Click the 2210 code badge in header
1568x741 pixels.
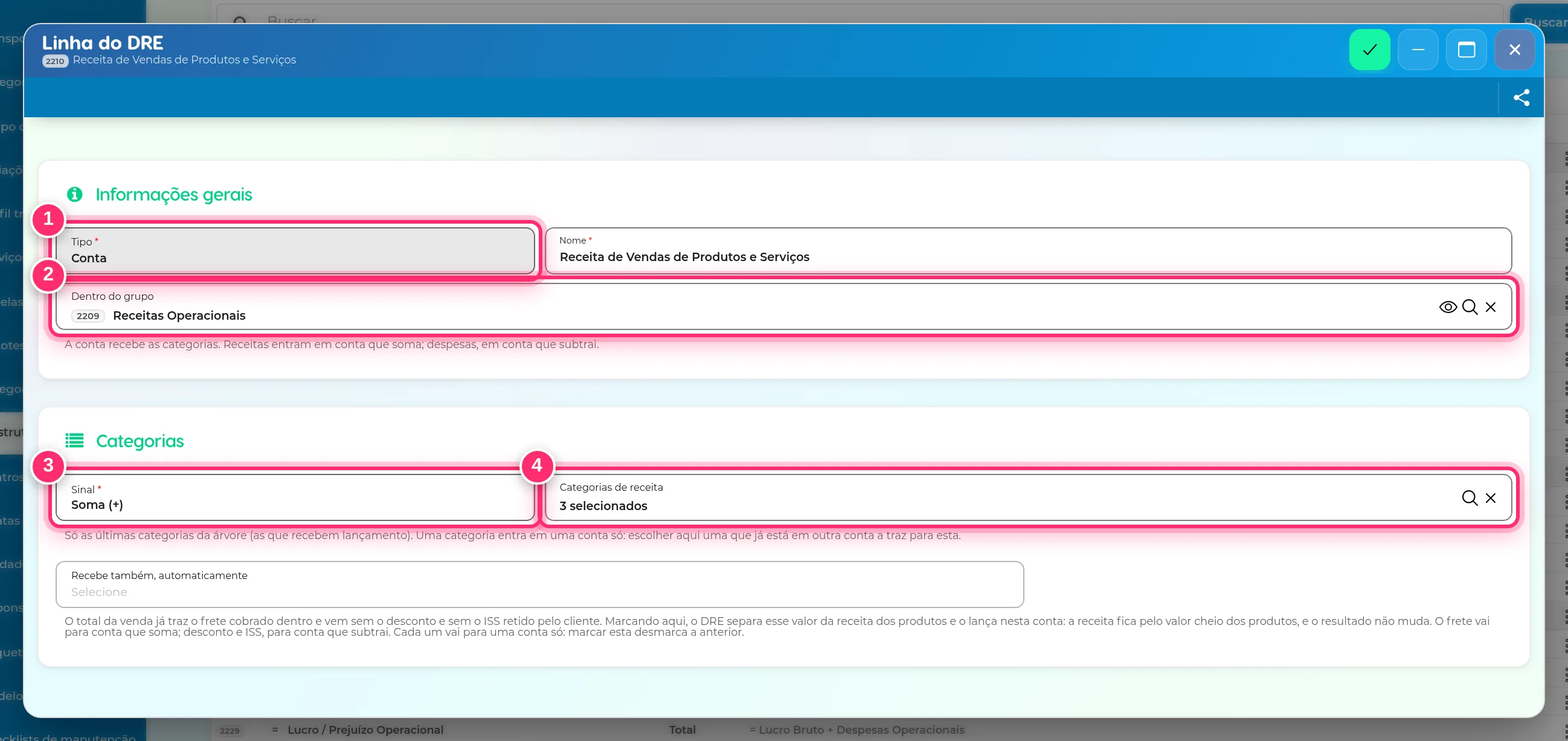point(55,61)
